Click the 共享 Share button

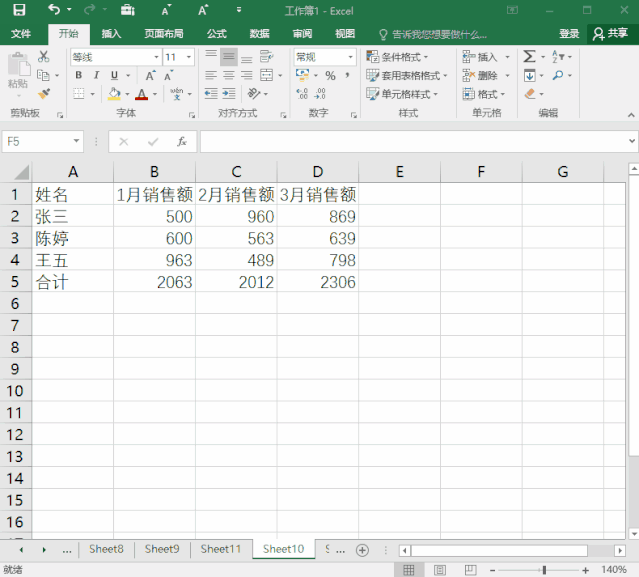point(610,34)
